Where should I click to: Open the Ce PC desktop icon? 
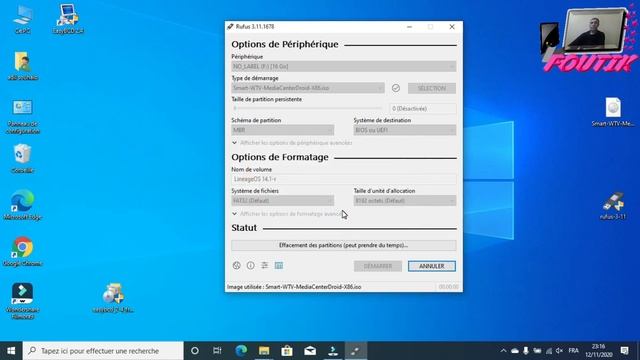22,20
